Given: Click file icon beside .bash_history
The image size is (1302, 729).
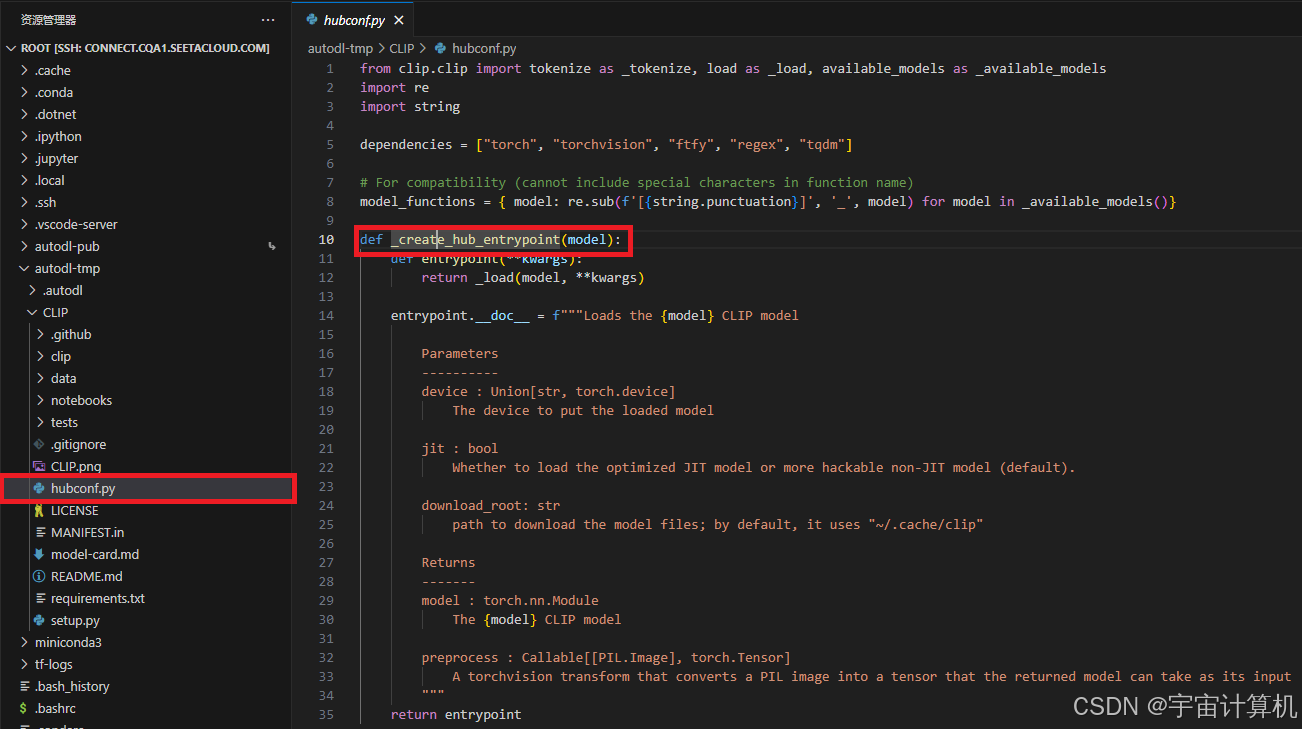Looking at the screenshot, I should (x=24, y=686).
